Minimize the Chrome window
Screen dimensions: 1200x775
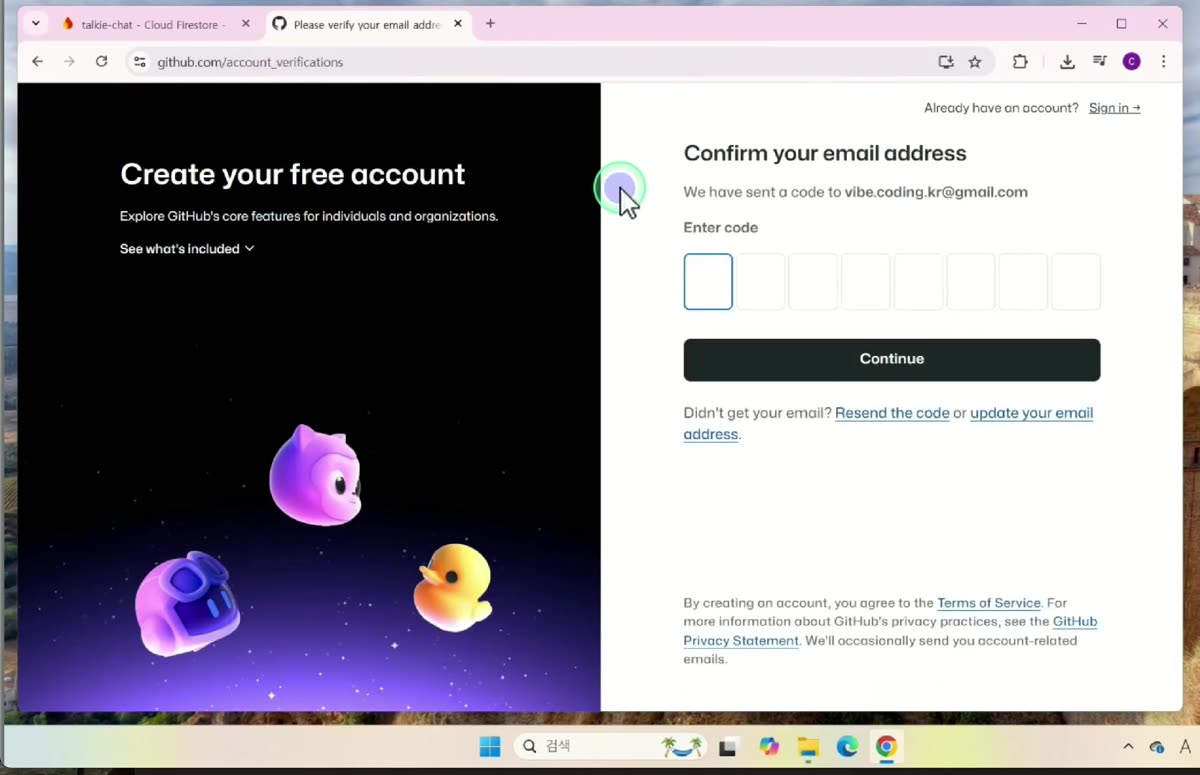click(x=1082, y=24)
